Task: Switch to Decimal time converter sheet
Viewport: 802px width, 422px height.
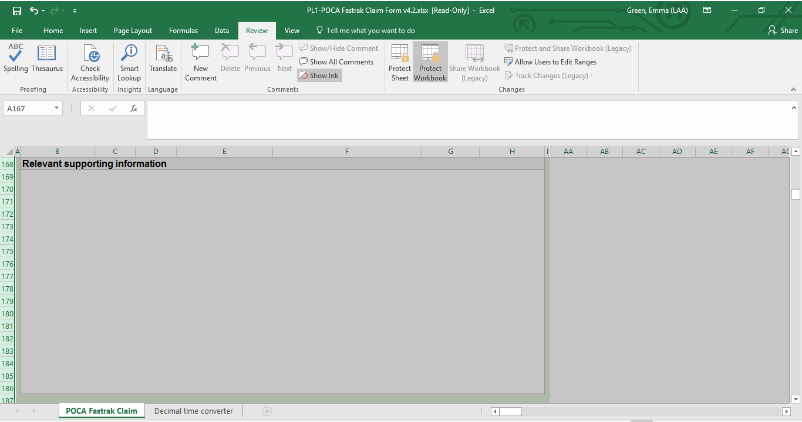Action: pyautogui.click(x=193, y=411)
